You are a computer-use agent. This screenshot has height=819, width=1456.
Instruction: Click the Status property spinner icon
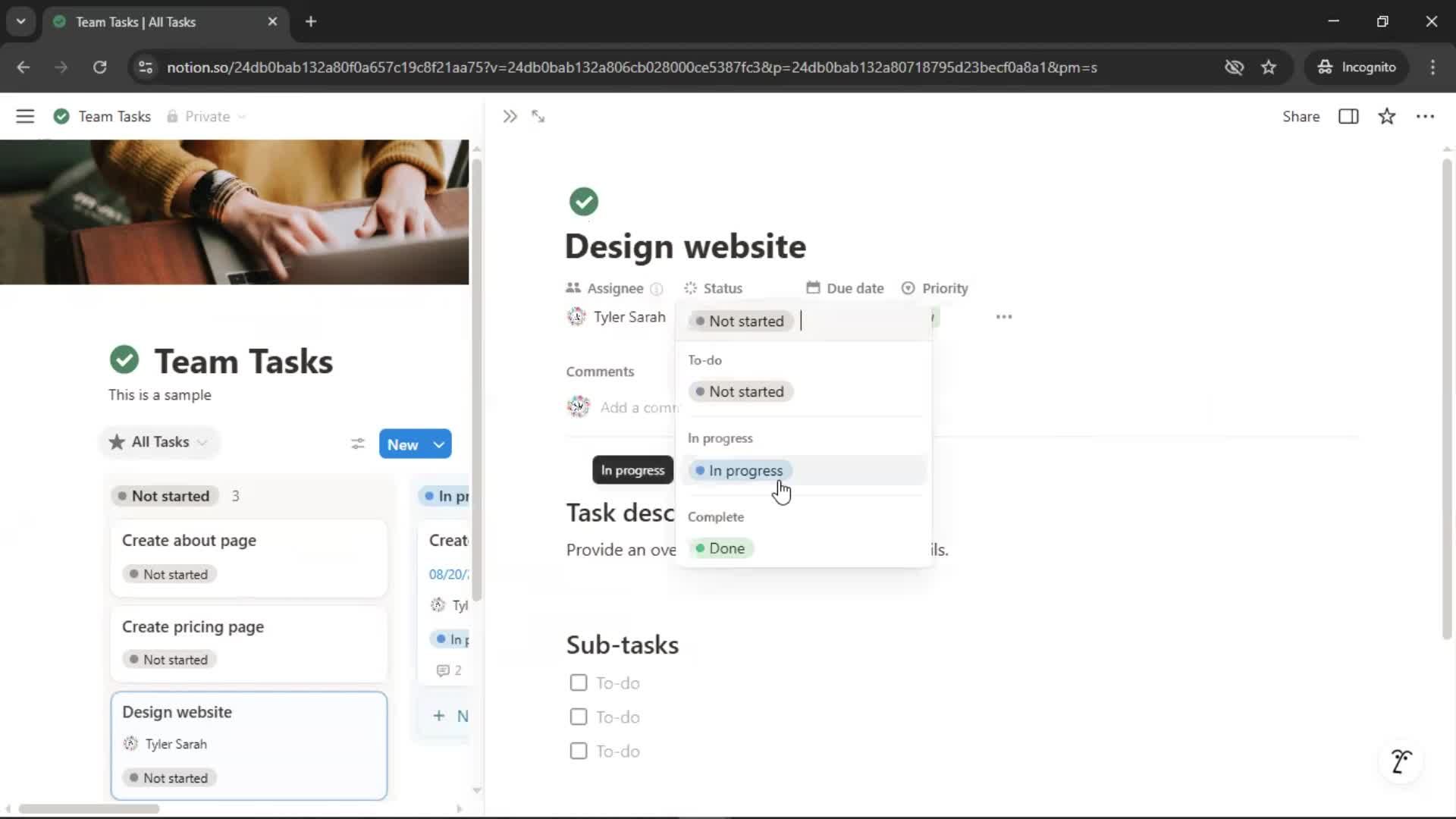pos(690,288)
